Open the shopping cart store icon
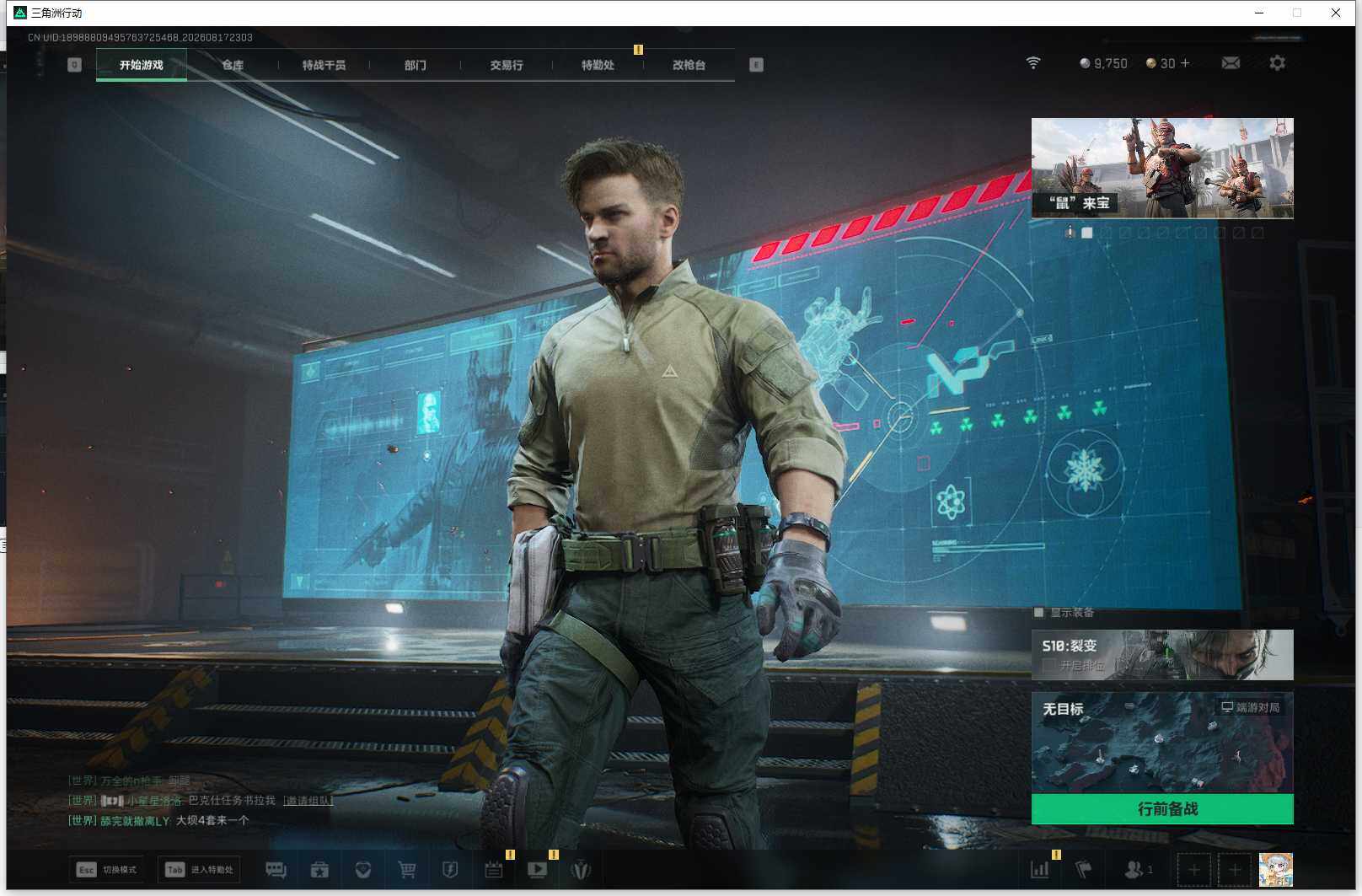The width and height of the screenshot is (1362, 896). 407,870
